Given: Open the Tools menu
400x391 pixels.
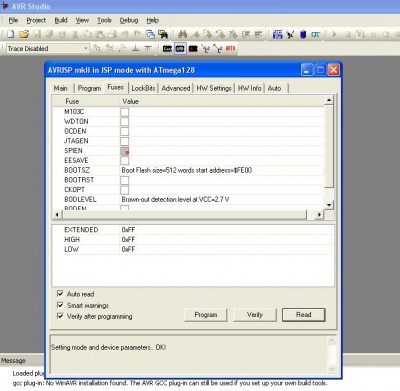Looking at the screenshot, I should [x=104, y=20].
